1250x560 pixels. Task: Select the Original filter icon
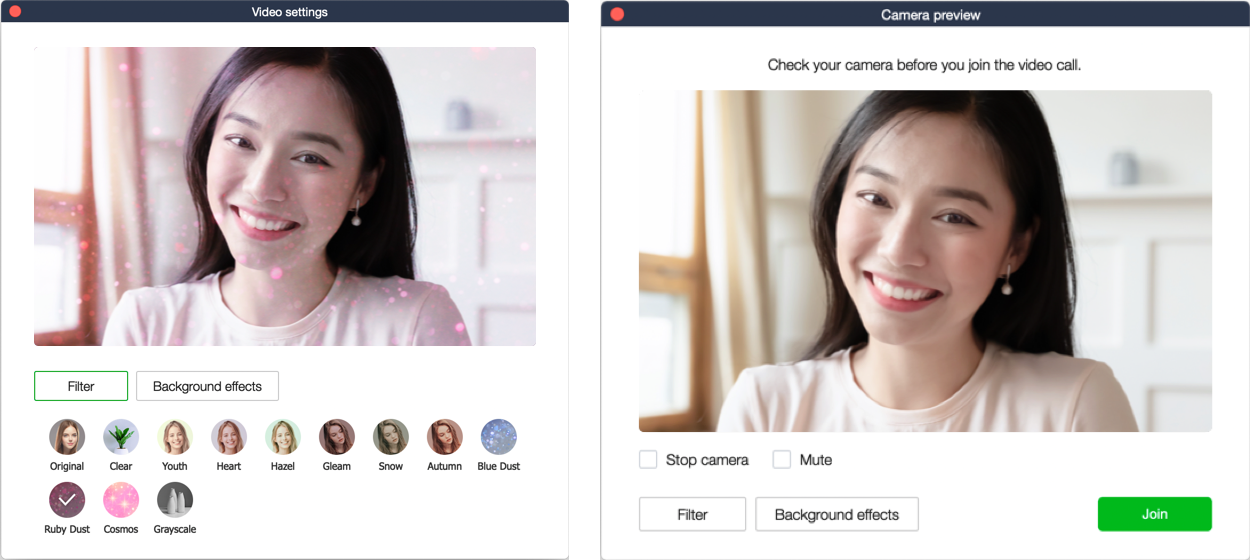click(x=67, y=437)
